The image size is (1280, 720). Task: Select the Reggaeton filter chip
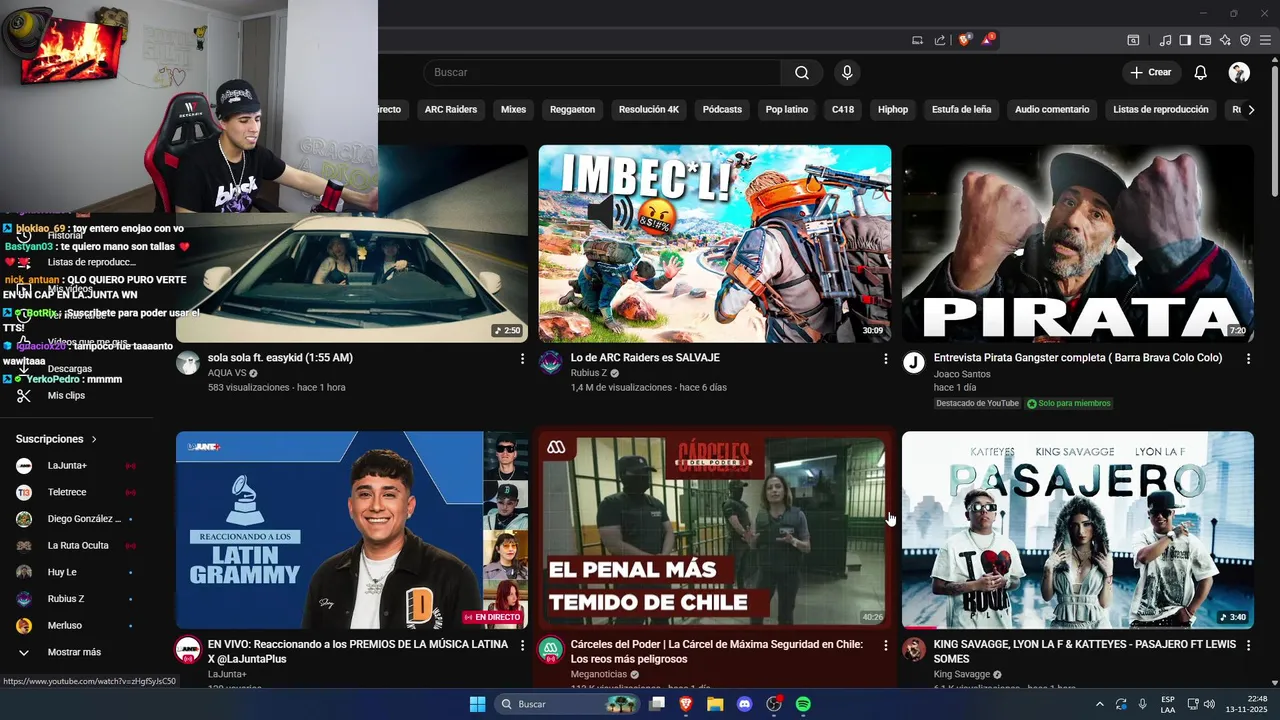(x=572, y=110)
